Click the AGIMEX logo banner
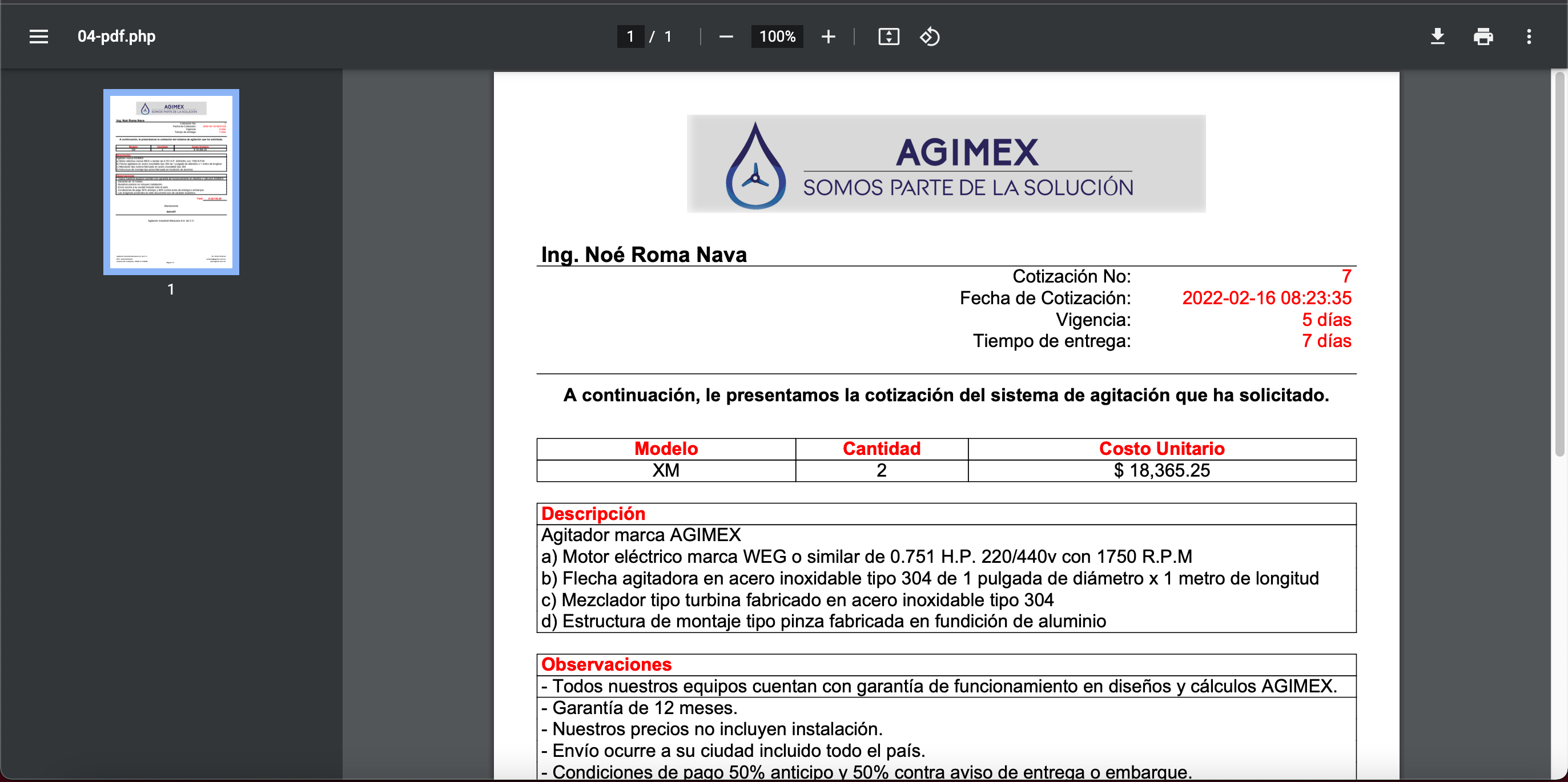The image size is (1568, 782). point(946,164)
